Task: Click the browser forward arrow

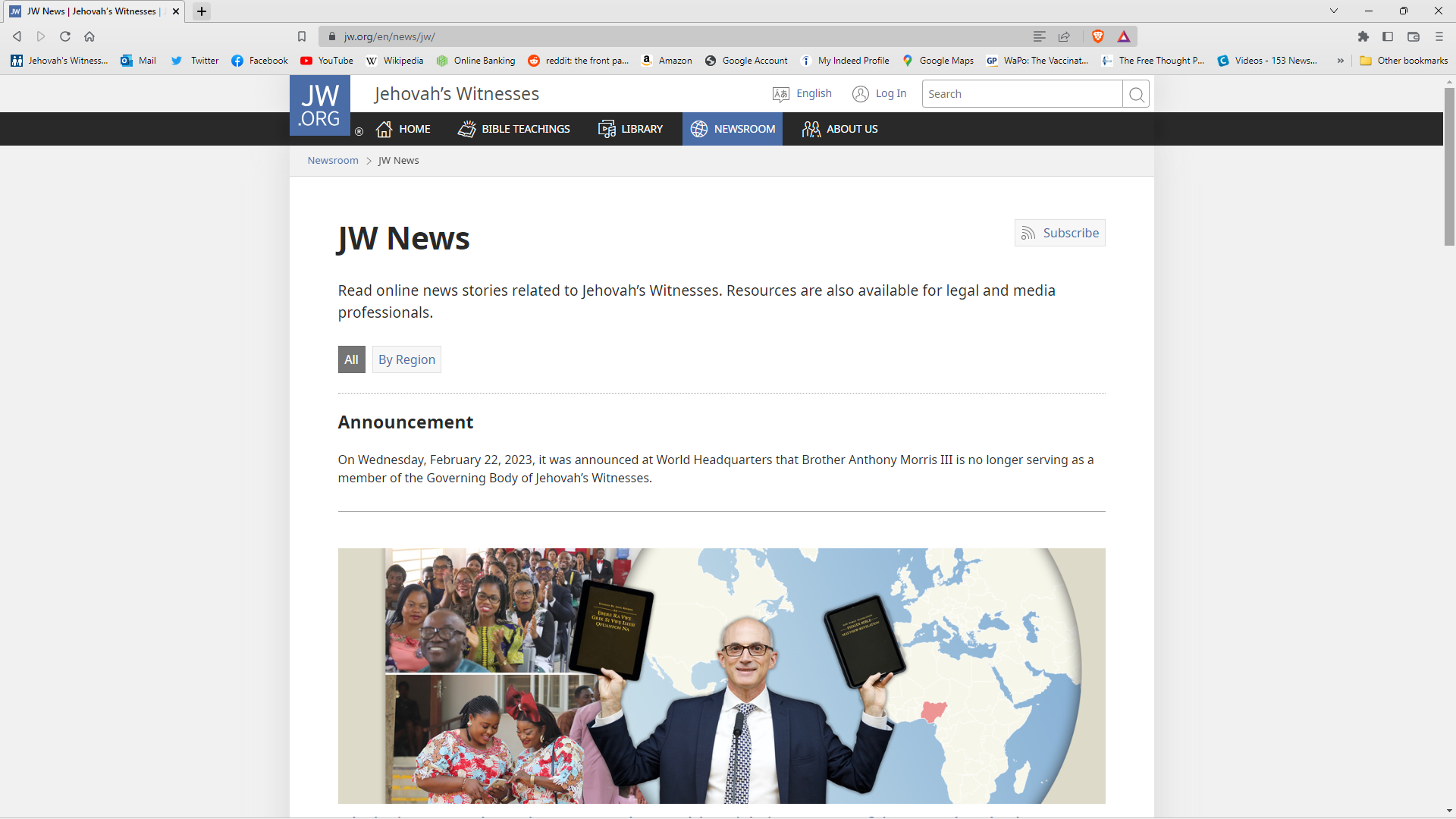Action: [41, 36]
